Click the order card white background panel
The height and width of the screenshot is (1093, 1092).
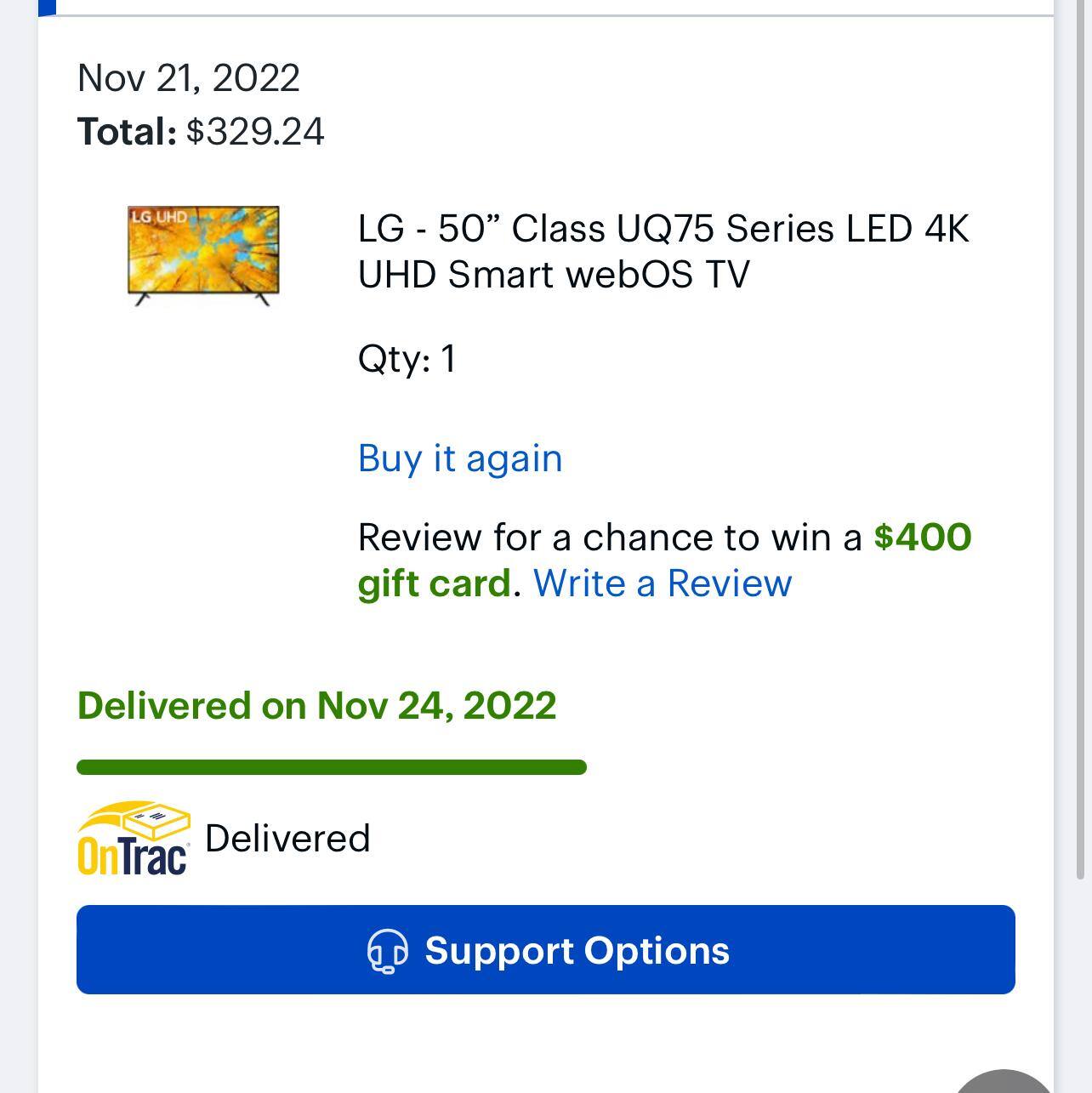(x=544, y=646)
